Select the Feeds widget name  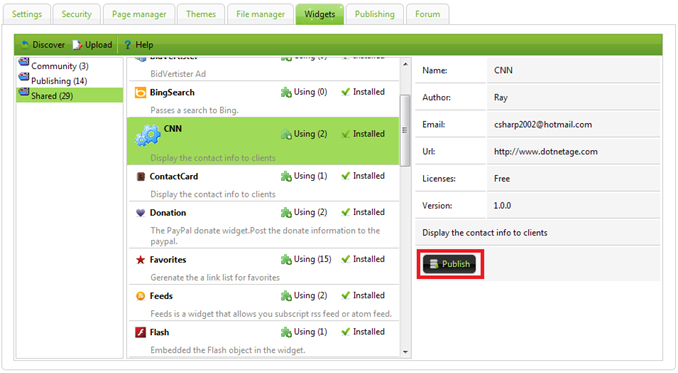click(x=161, y=296)
